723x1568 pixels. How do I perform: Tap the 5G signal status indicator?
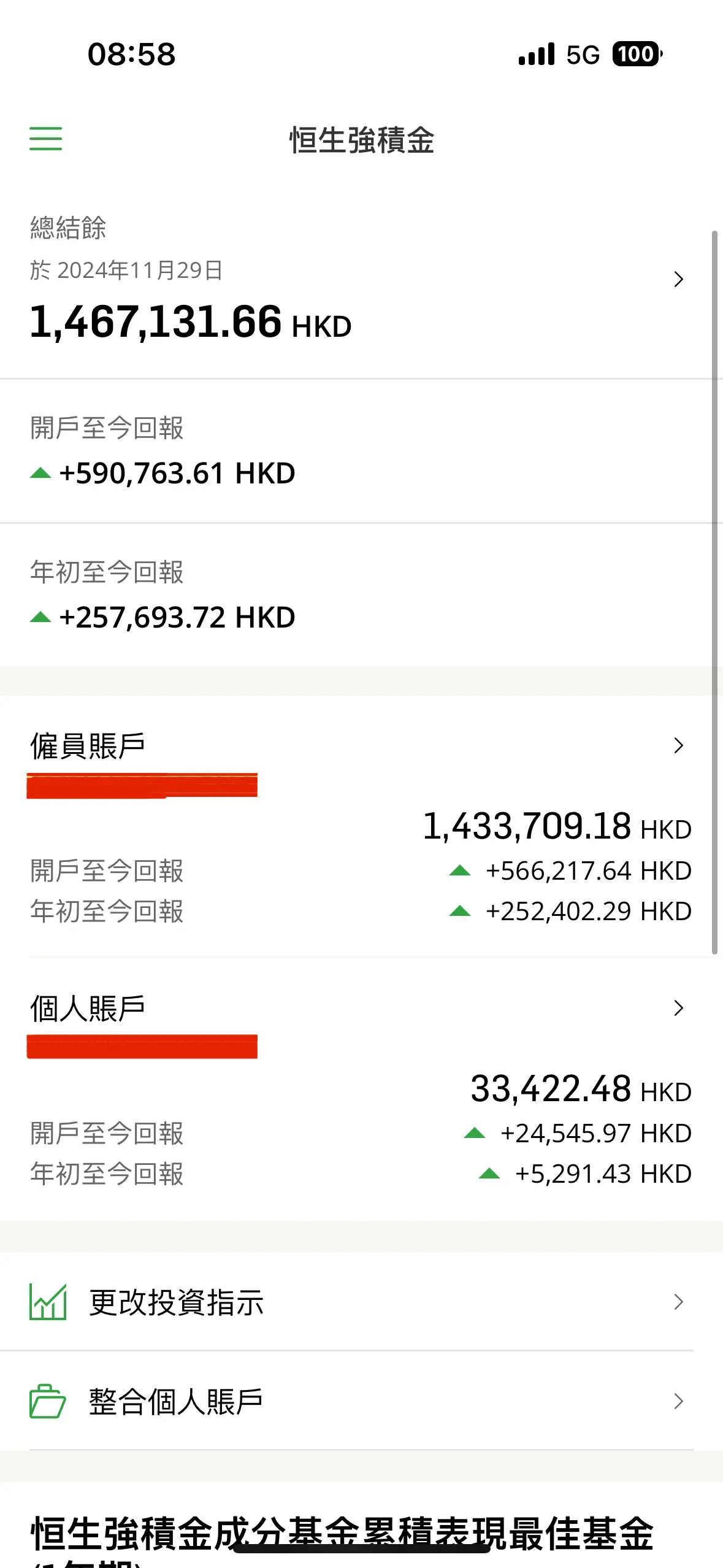(x=583, y=55)
